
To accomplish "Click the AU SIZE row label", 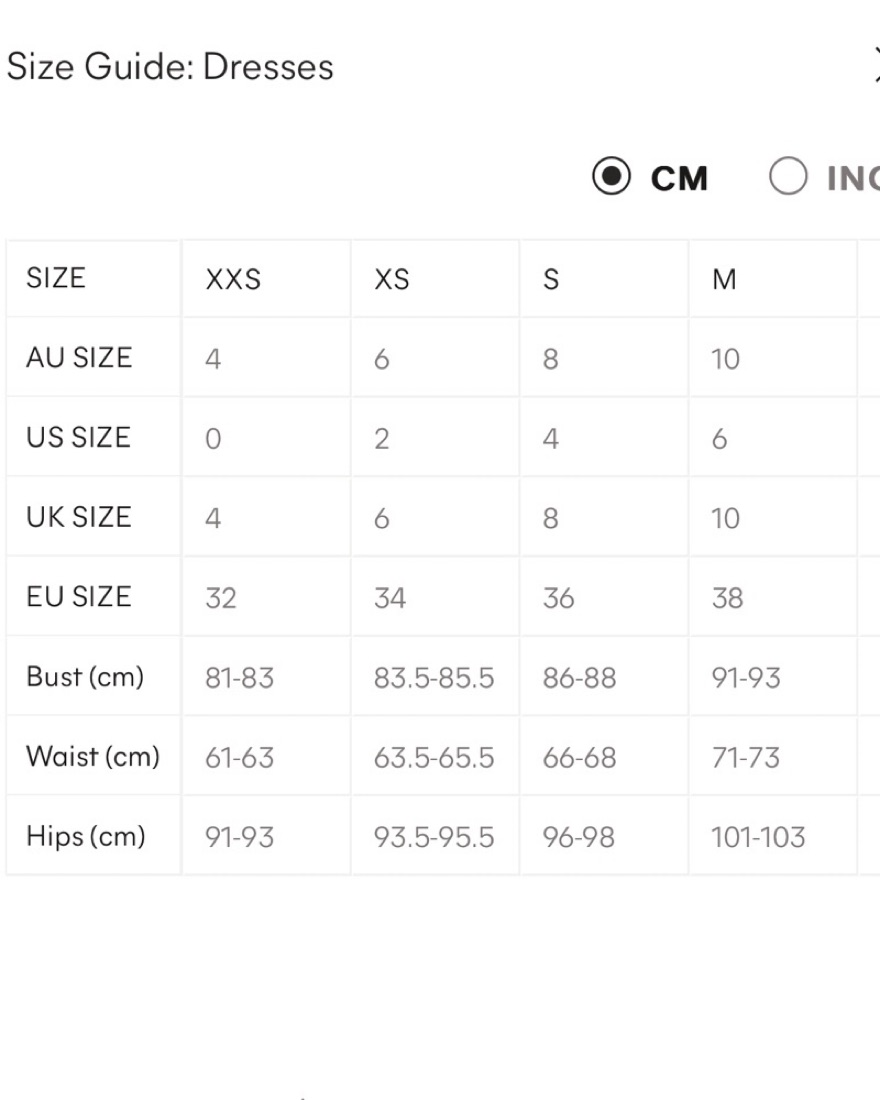I will click(79, 358).
